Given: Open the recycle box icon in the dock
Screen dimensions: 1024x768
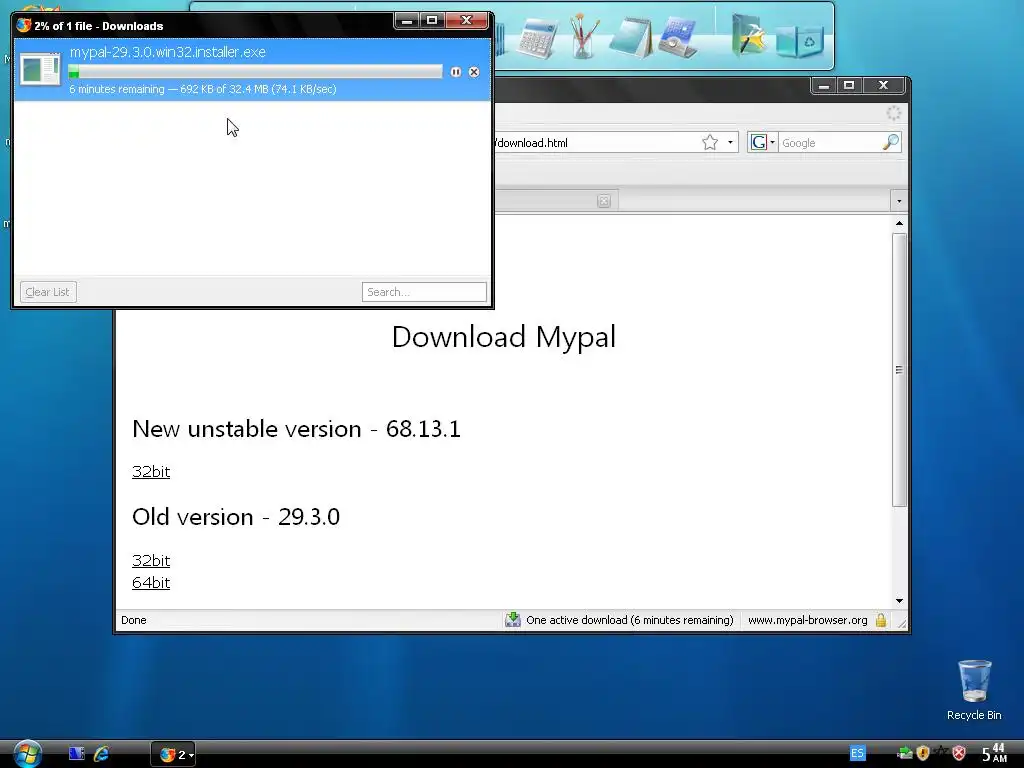Looking at the screenshot, I should click(800, 40).
